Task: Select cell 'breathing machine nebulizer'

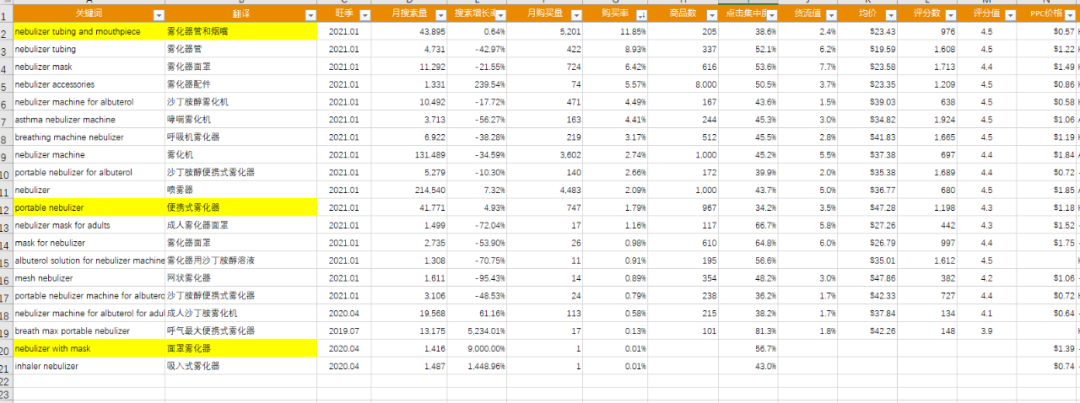Action: [x=89, y=137]
